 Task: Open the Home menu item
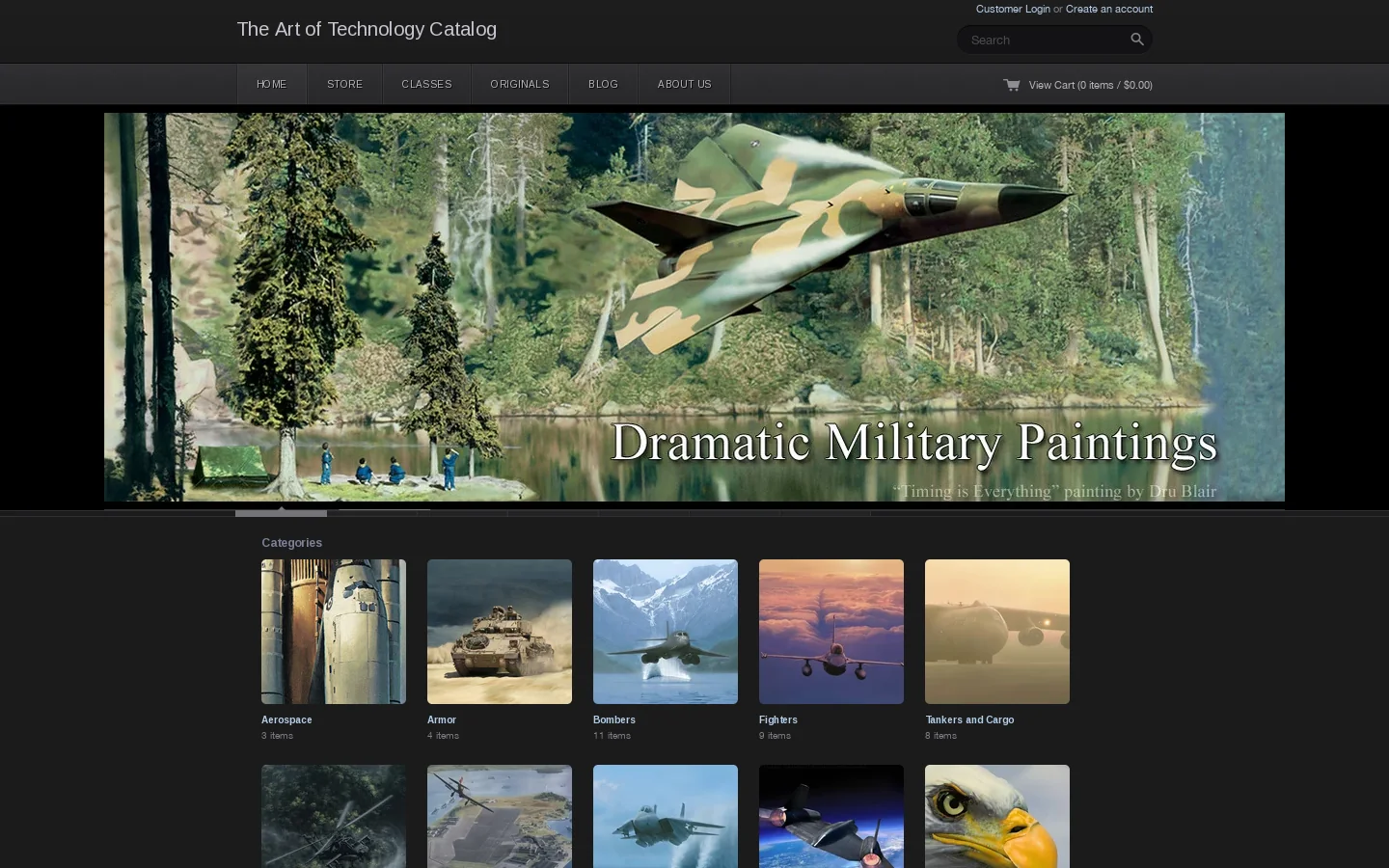tap(272, 84)
